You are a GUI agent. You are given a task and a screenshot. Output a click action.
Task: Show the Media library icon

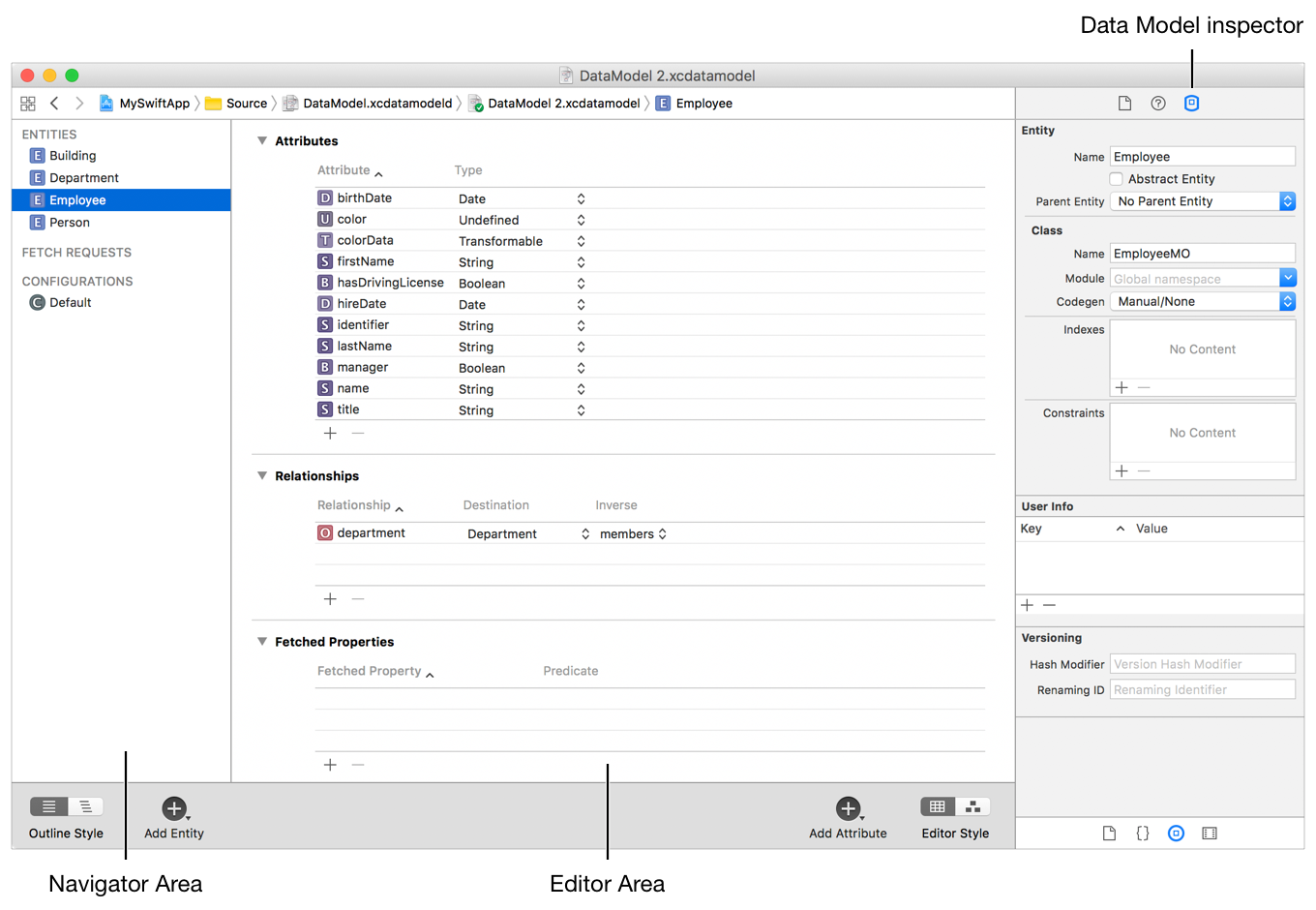pos(1209,834)
